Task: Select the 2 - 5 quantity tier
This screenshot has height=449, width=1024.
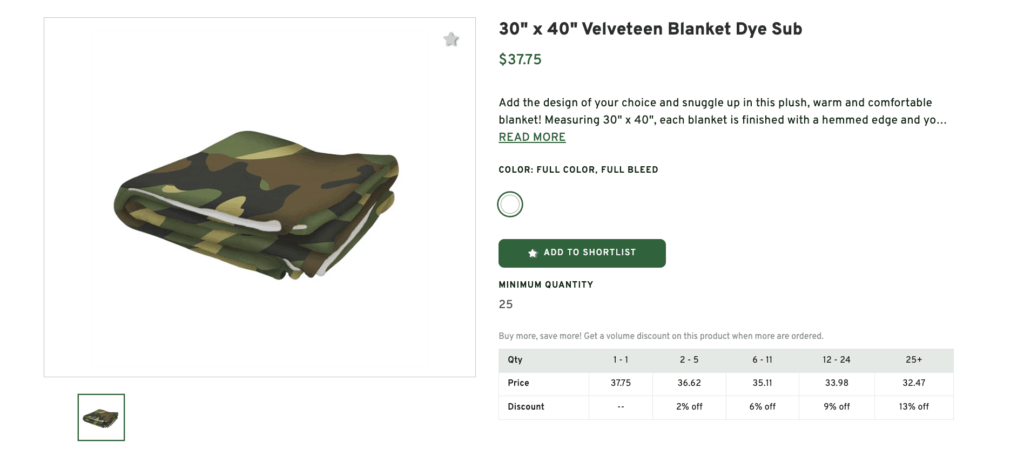Action: pos(691,360)
